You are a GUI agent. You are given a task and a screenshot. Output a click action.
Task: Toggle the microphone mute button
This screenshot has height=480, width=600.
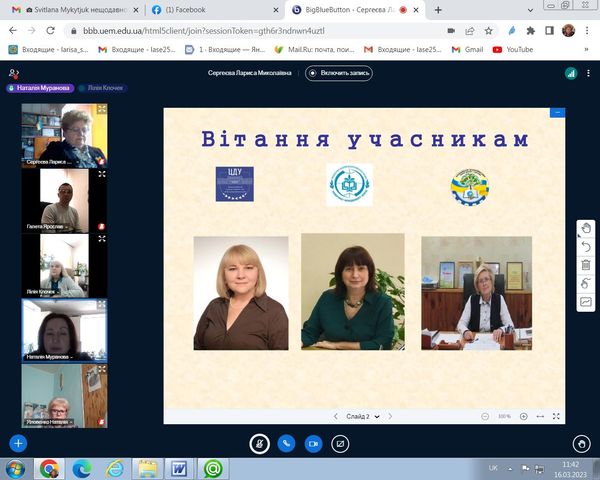tap(259, 442)
